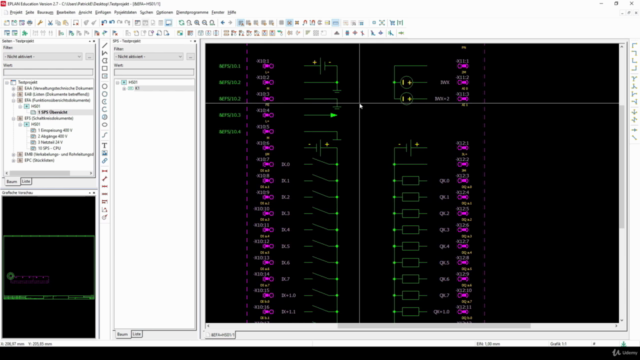Select the Ellipse drawing tool
Image resolution: width=640 pixels, height=360 pixels.
[x=105, y=125]
